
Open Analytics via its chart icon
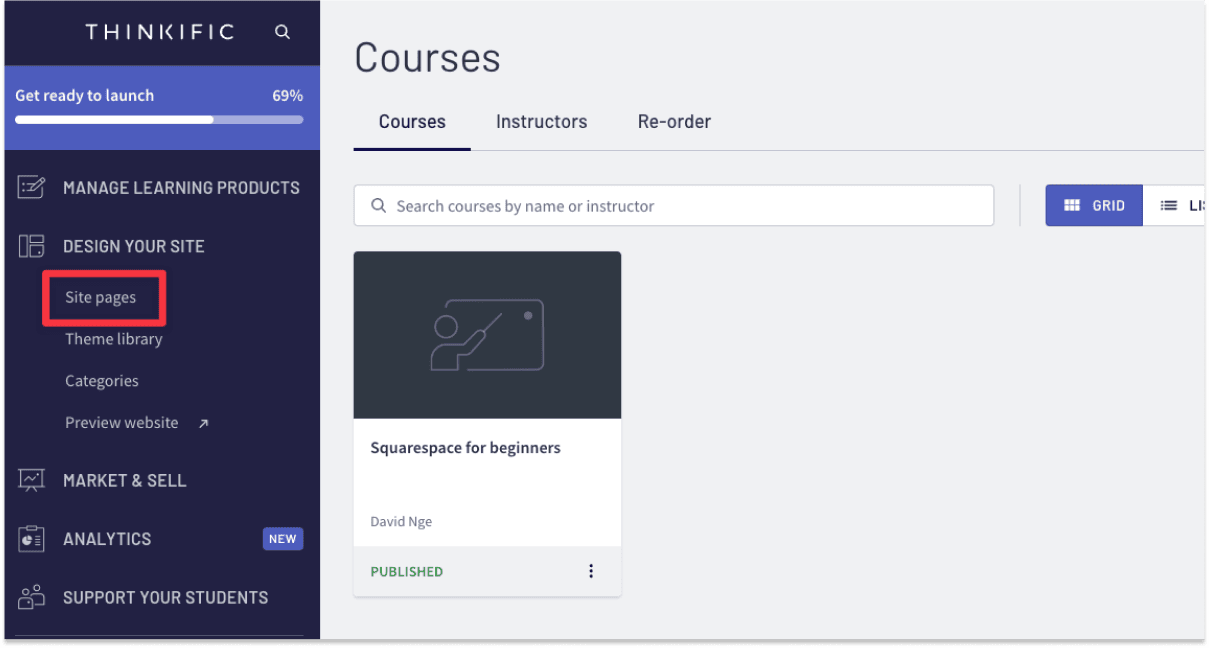coord(31,539)
